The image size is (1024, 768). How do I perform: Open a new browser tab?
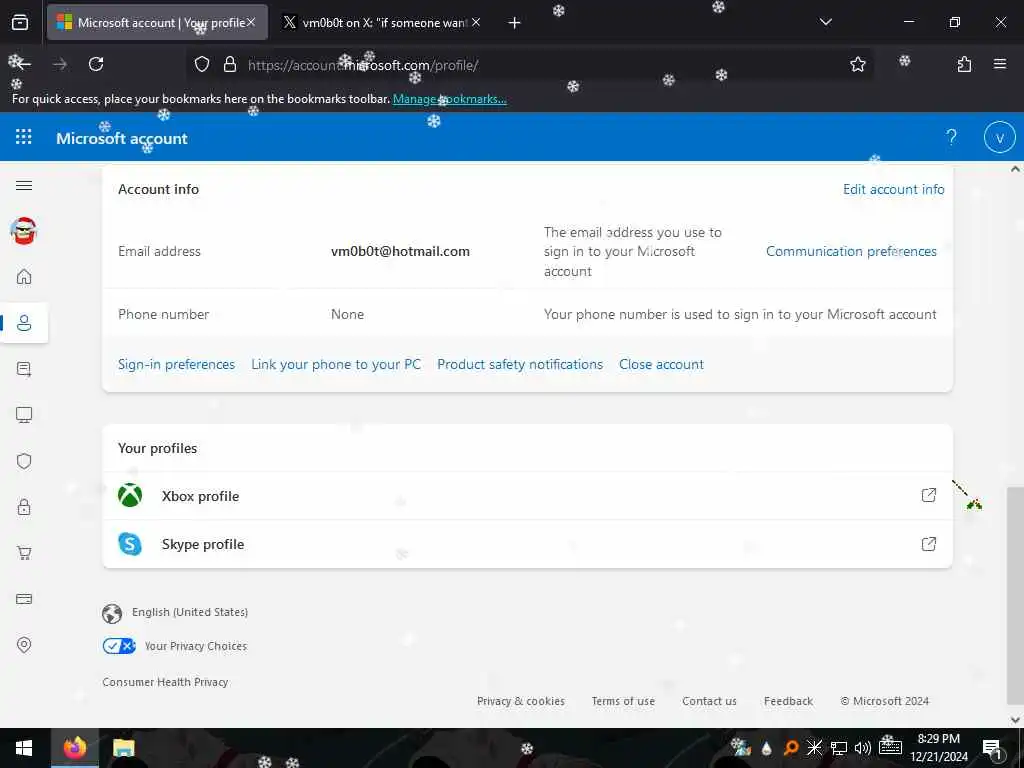click(x=514, y=23)
